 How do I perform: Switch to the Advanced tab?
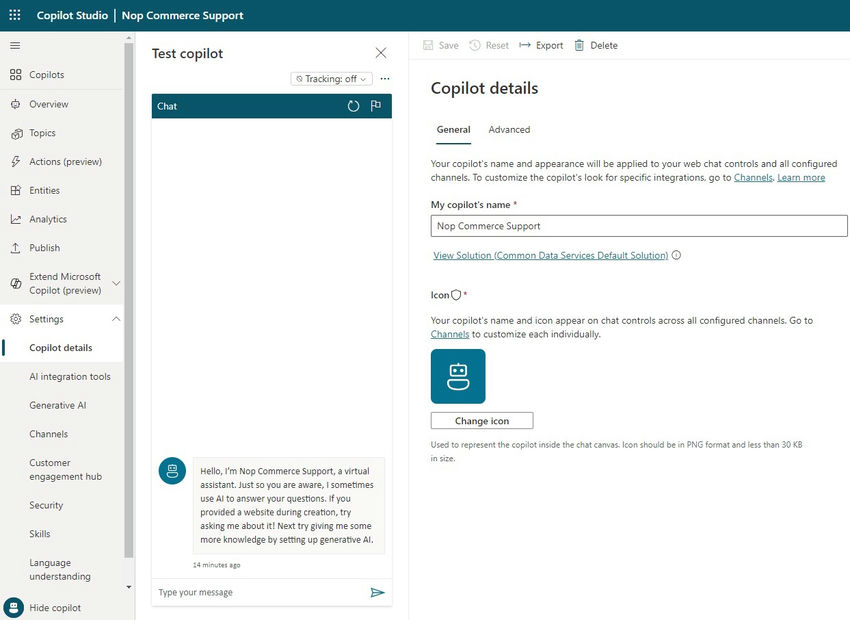pos(509,130)
